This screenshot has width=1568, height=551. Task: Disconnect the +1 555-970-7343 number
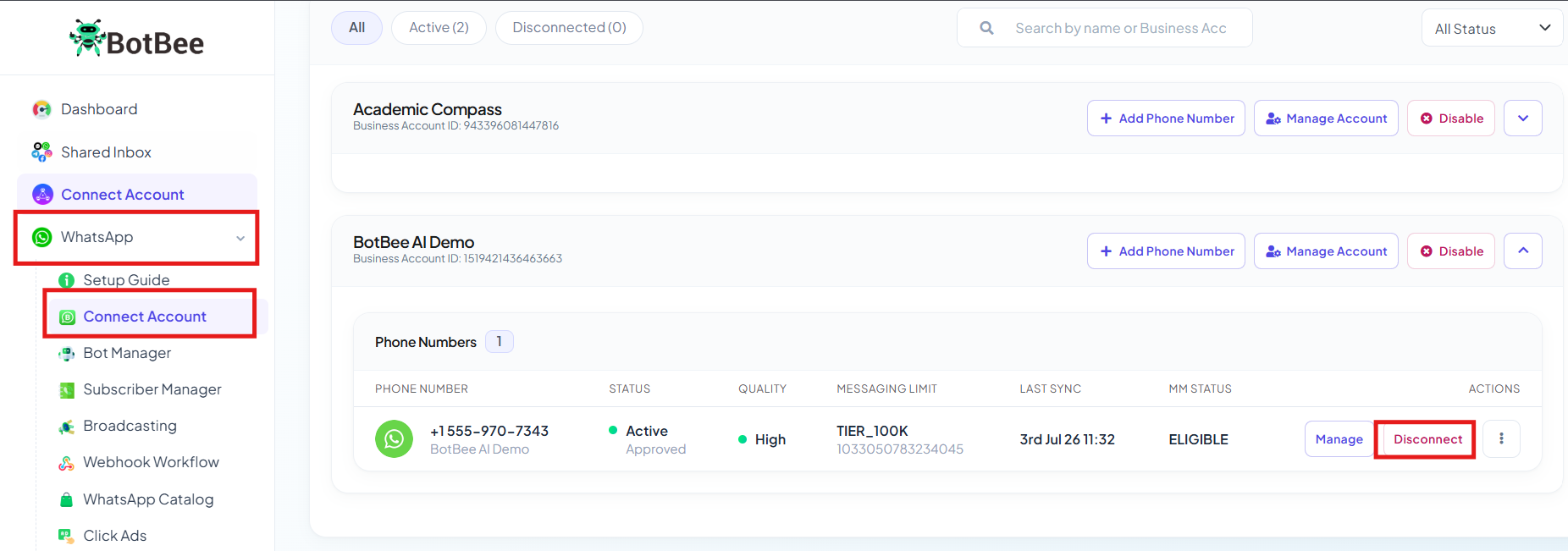(x=1427, y=439)
